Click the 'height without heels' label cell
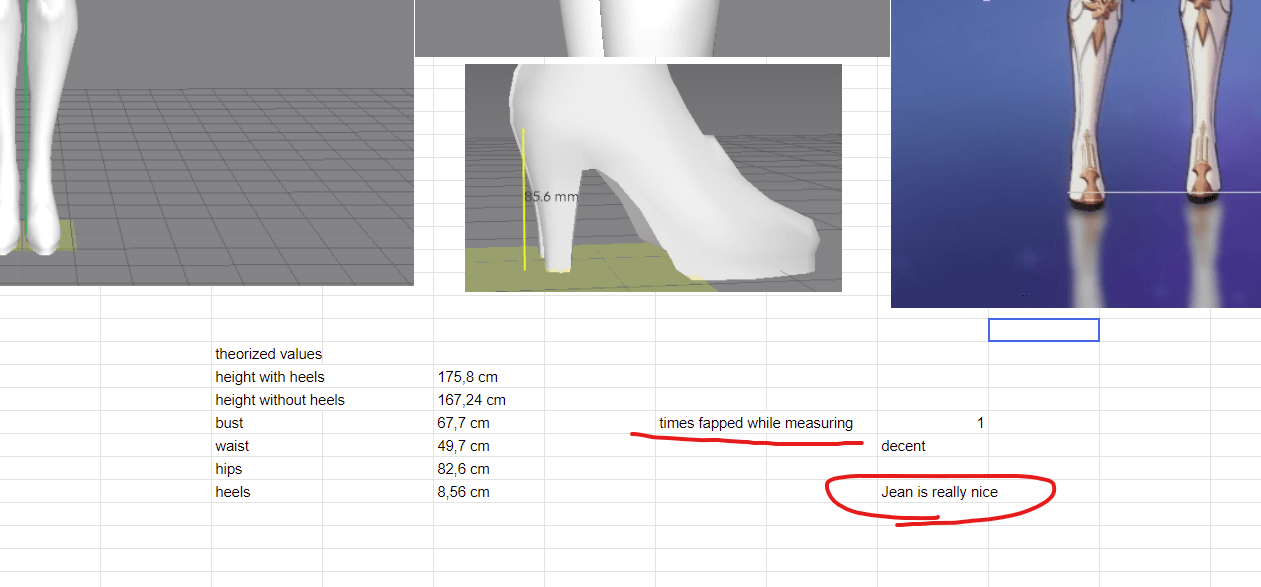Image resolution: width=1261 pixels, height=587 pixels. point(280,400)
